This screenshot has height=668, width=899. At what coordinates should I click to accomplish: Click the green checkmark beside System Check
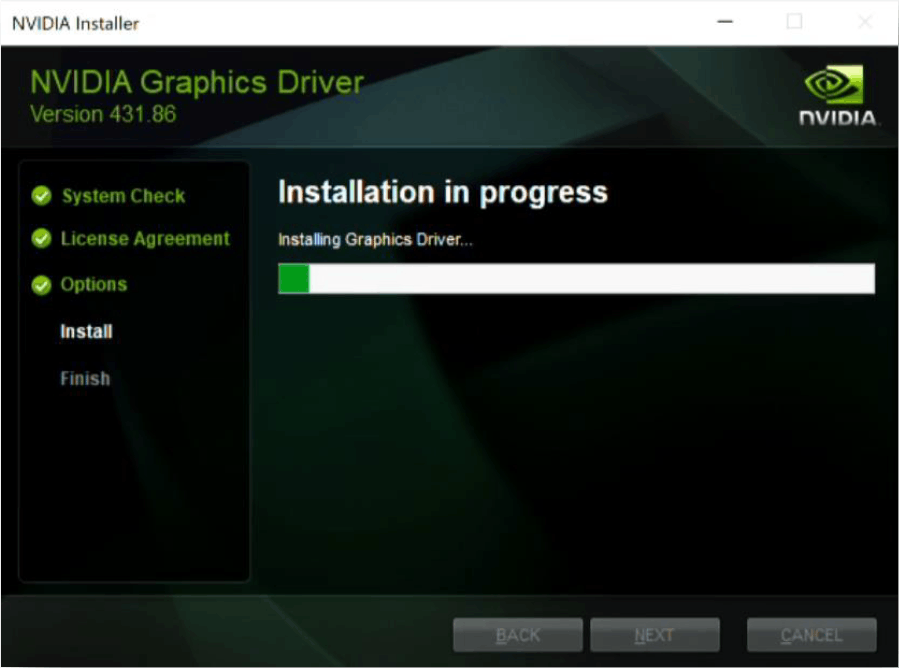tap(41, 196)
